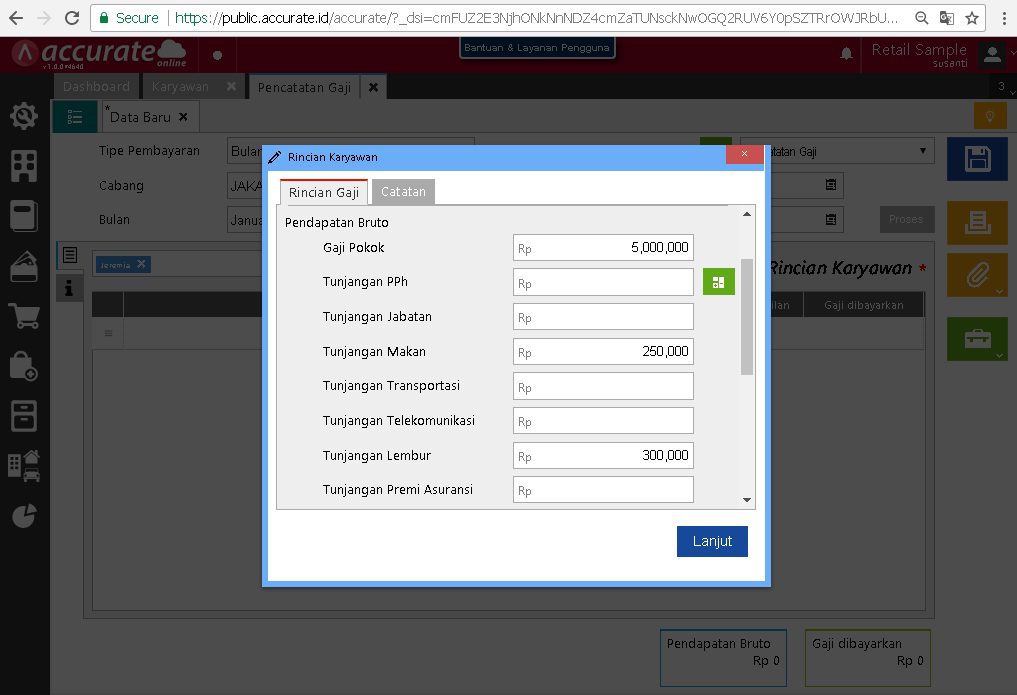This screenshot has width=1017, height=695.
Task: Click the pie chart reports sidebar icon
Action: point(24,515)
